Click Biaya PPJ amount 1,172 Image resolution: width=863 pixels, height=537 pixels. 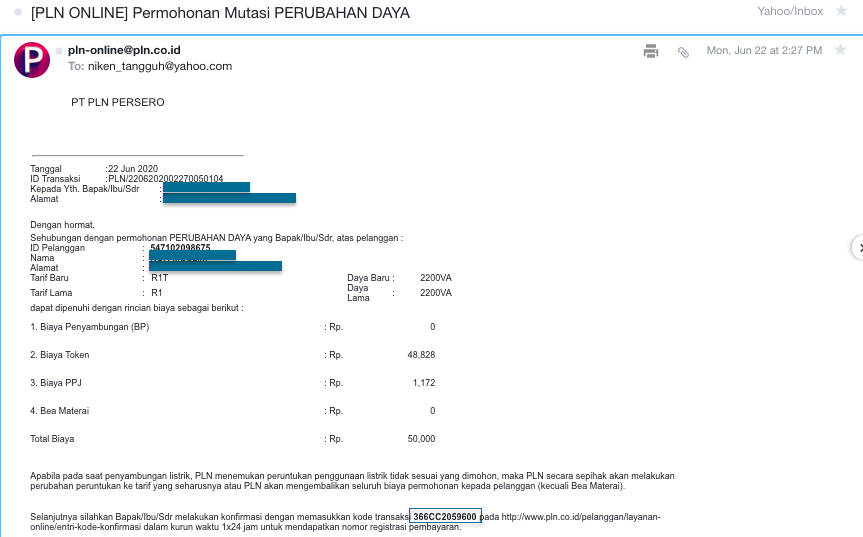click(x=424, y=383)
